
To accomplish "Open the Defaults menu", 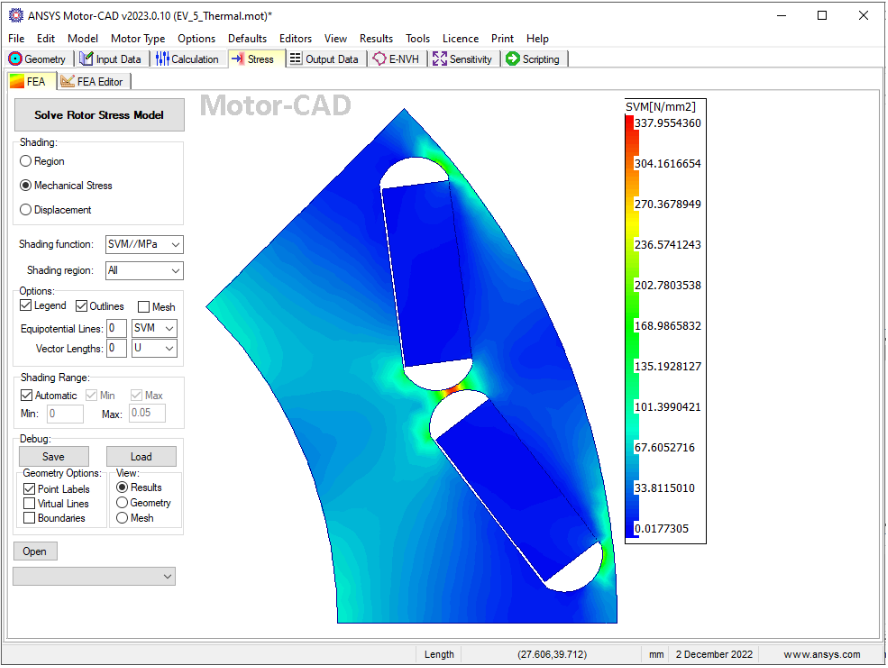I will [x=247, y=38].
